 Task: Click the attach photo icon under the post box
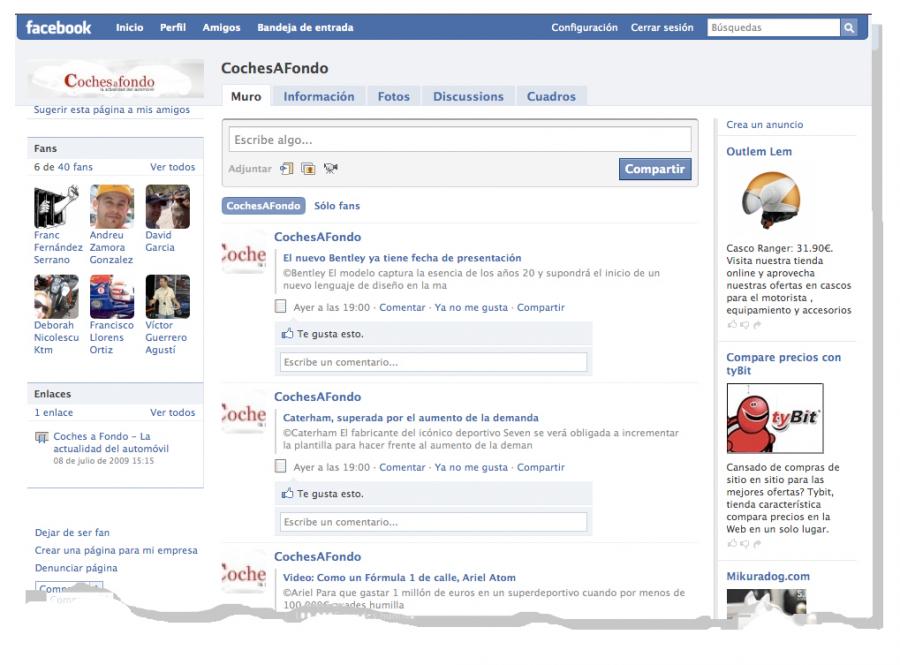pyautogui.click(x=308, y=169)
